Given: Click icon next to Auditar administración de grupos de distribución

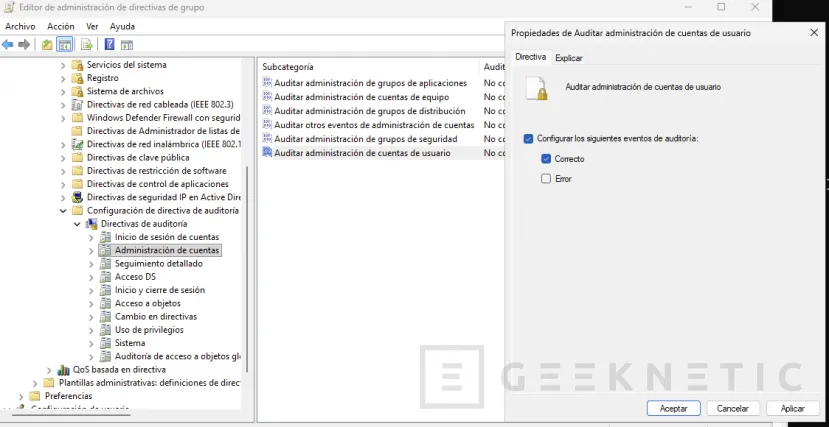Looking at the screenshot, I should click(267, 111).
